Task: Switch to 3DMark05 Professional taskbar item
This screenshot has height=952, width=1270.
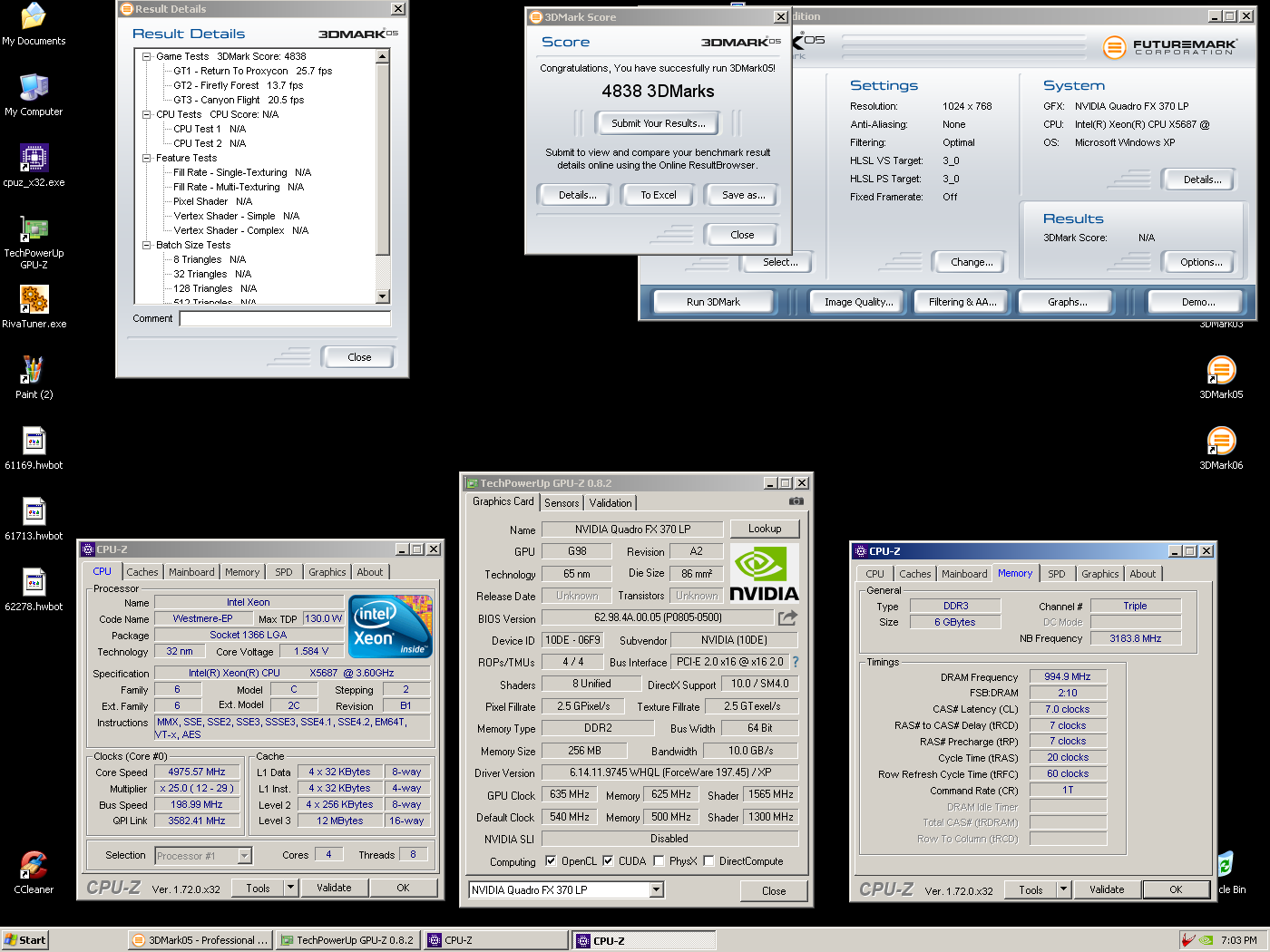Action: coord(200,940)
